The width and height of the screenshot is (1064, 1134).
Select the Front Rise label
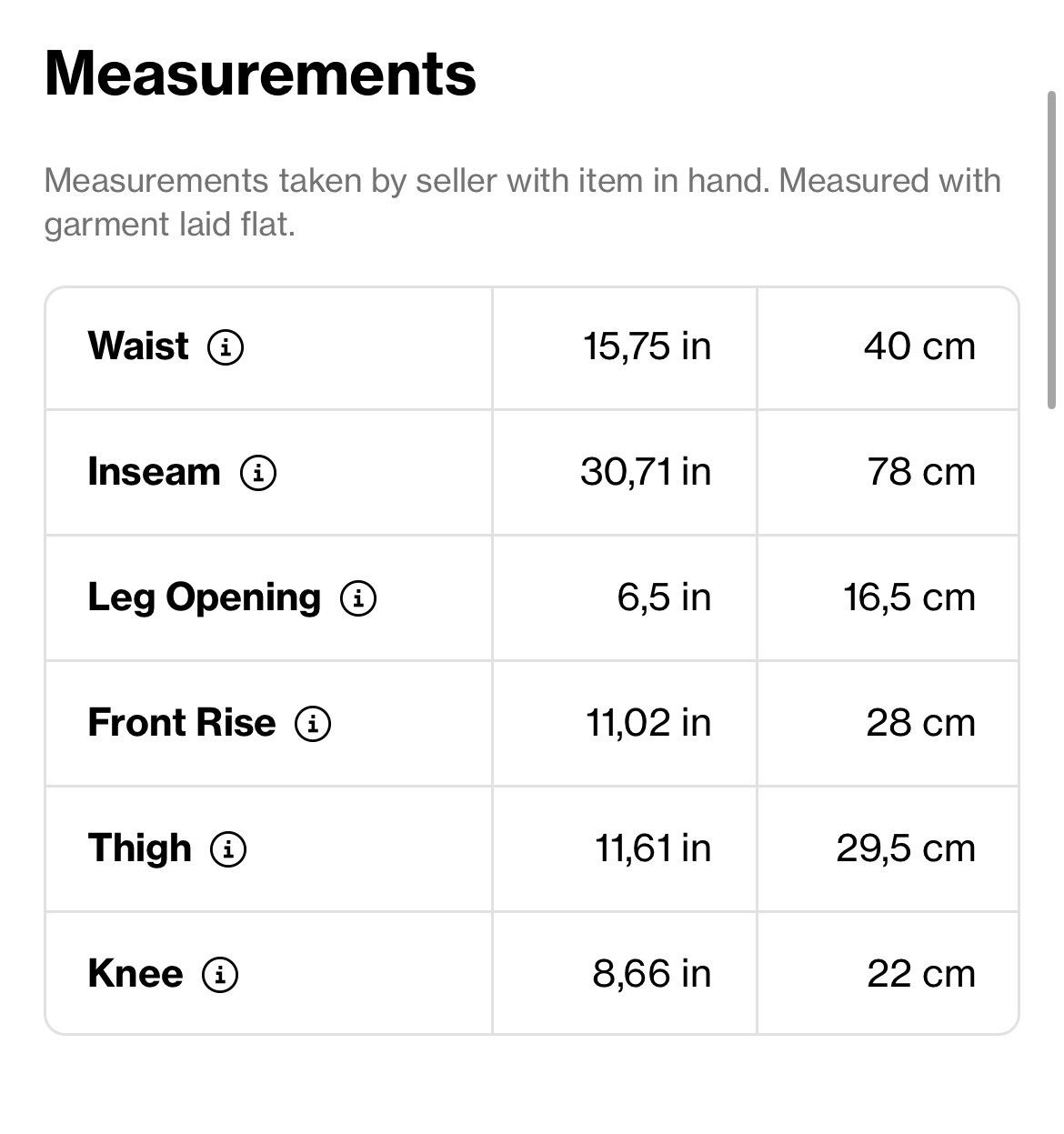pyautogui.click(x=182, y=723)
